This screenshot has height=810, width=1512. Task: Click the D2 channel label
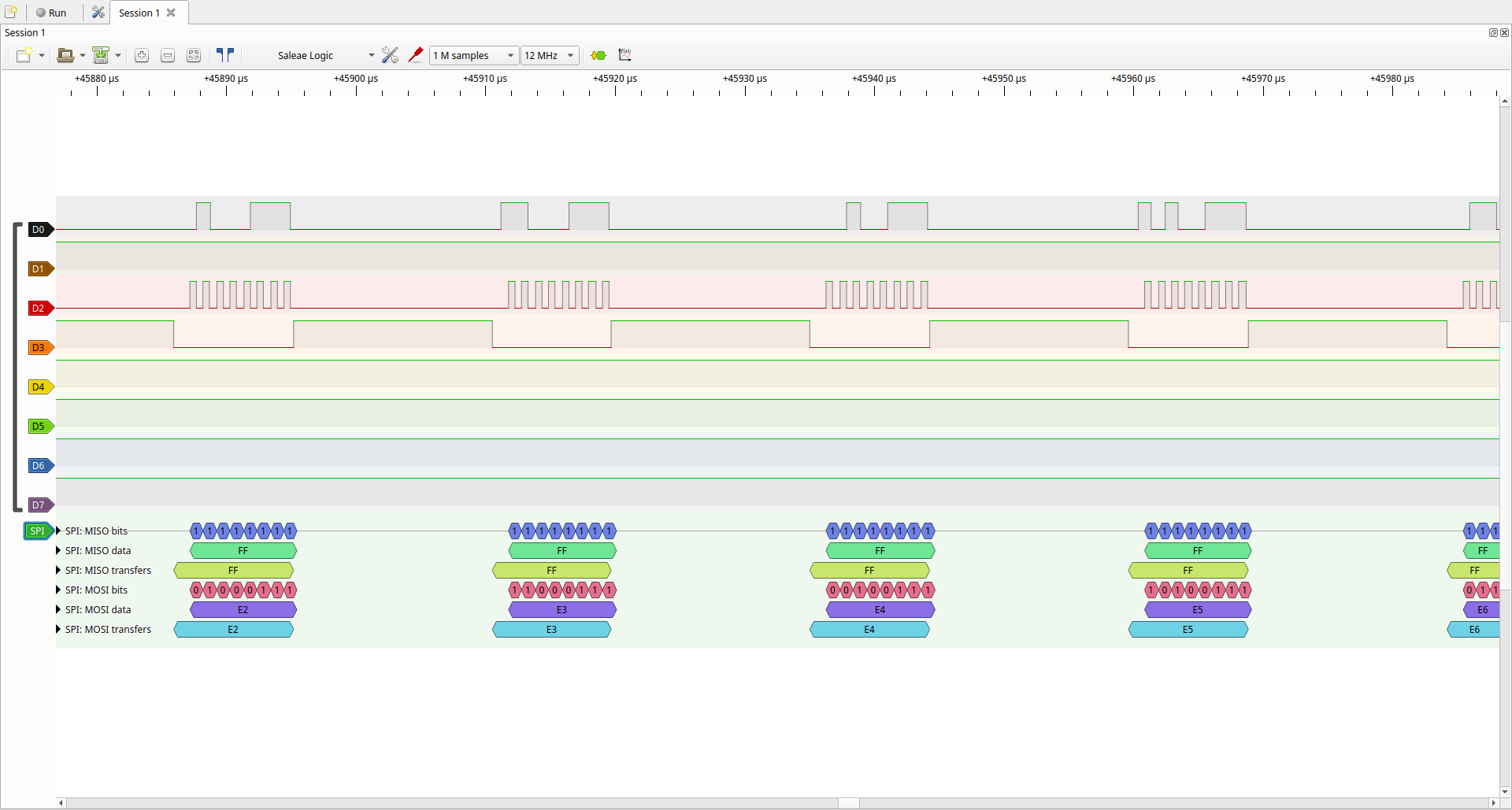39,309
